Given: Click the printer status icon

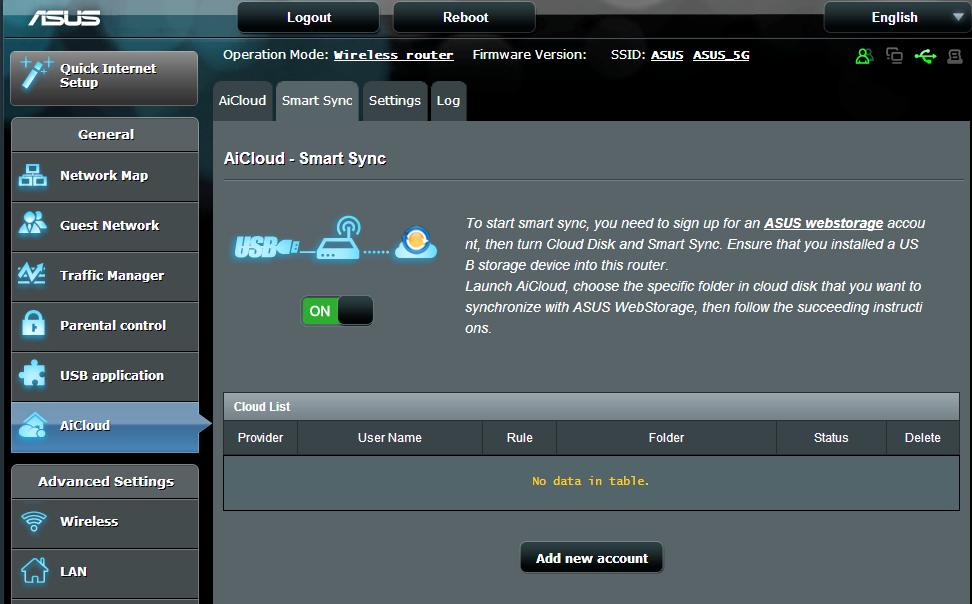Looking at the screenshot, I should coord(955,56).
